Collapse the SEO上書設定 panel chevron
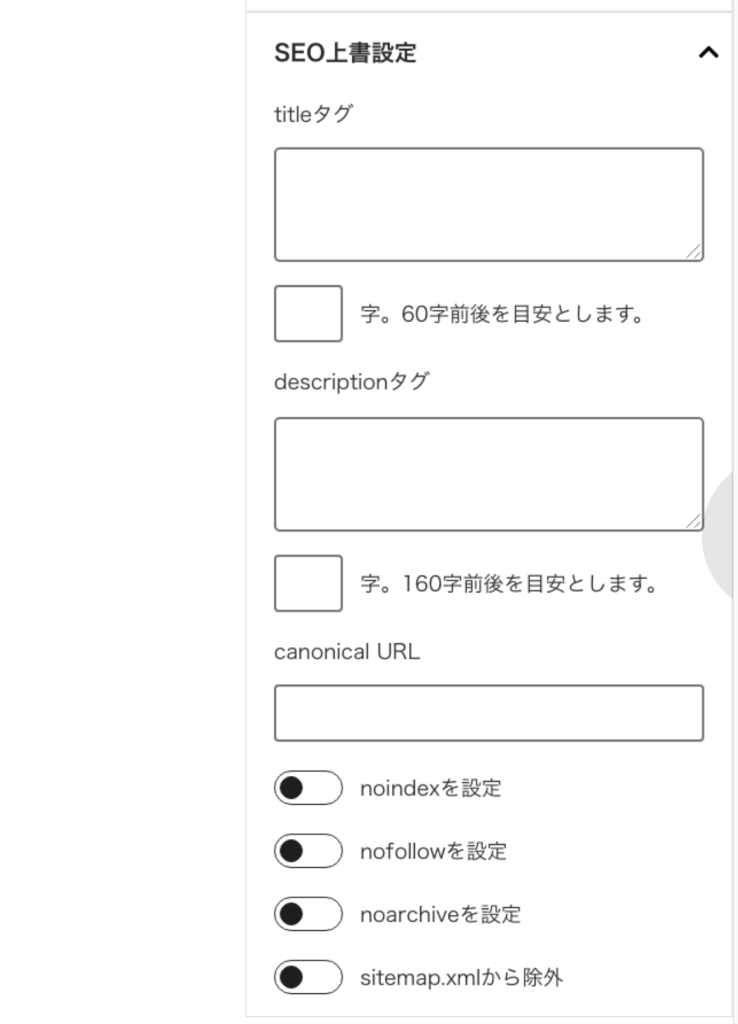Screen dimensions: 738x1024 pyautogui.click(x=708, y=53)
